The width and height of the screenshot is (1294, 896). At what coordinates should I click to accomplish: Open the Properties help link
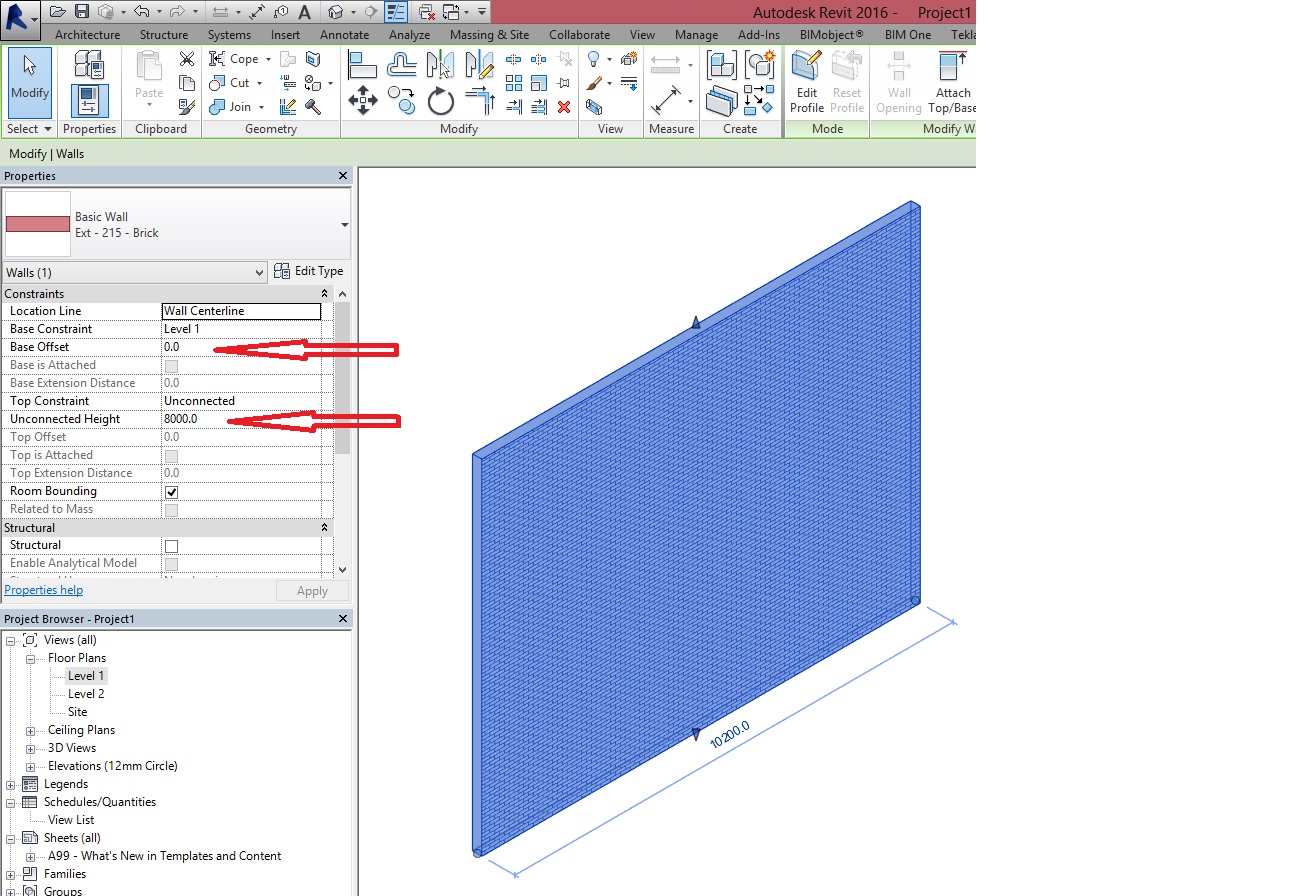point(43,589)
